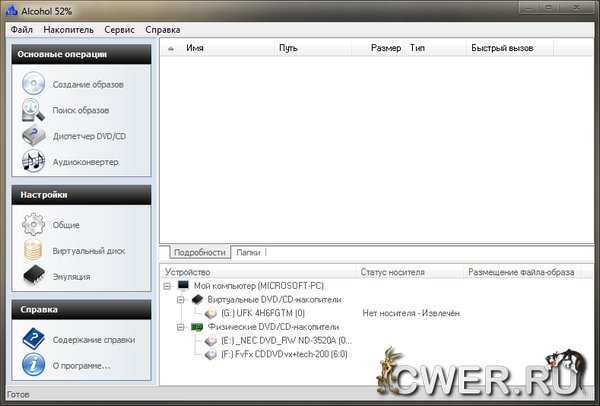Viewport: 600px width, 406px height.
Task: Click the G: virtual drive icon
Action: (211, 313)
